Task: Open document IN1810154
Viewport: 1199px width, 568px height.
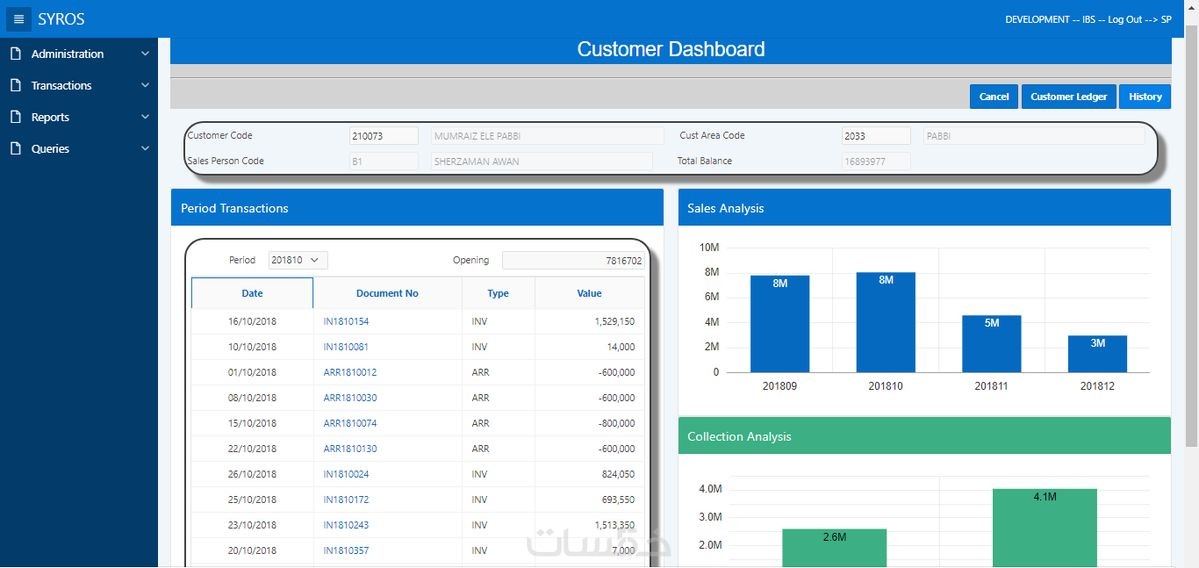Action: tap(346, 322)
